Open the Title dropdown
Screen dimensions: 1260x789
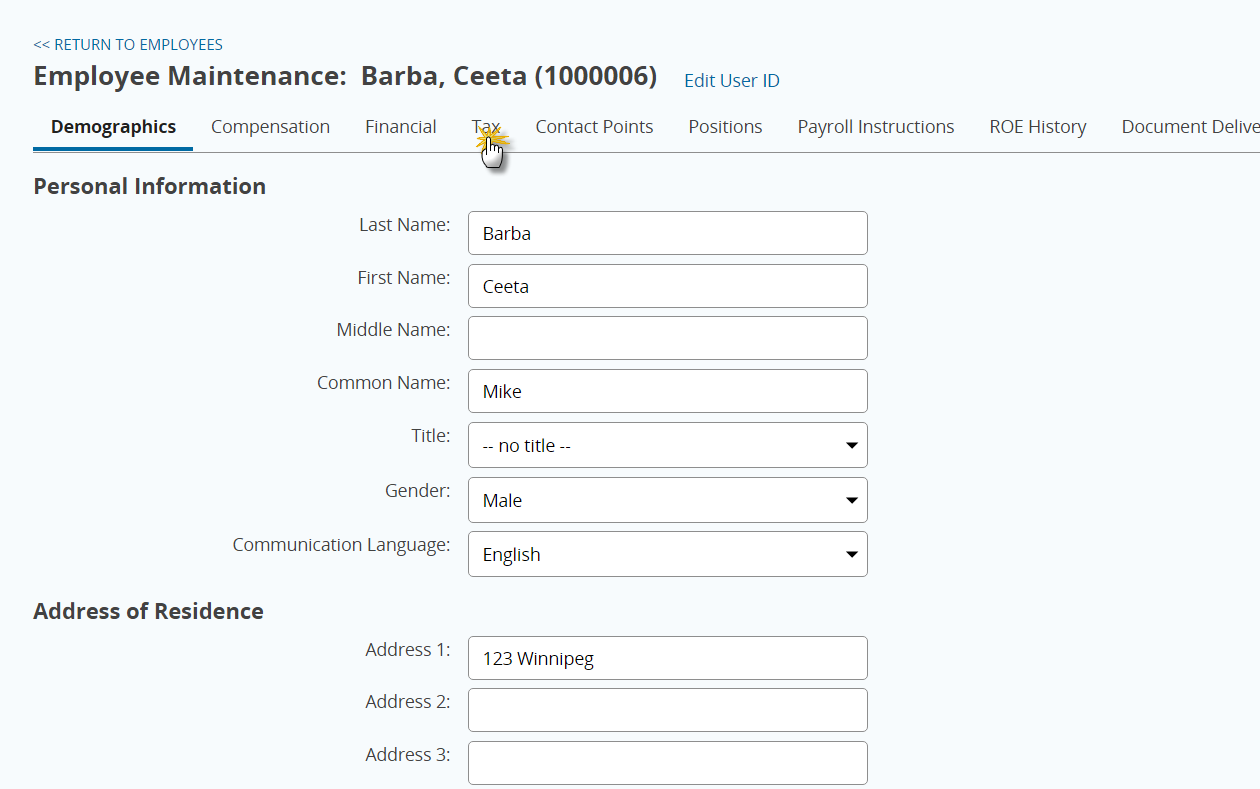coord(667,445)
